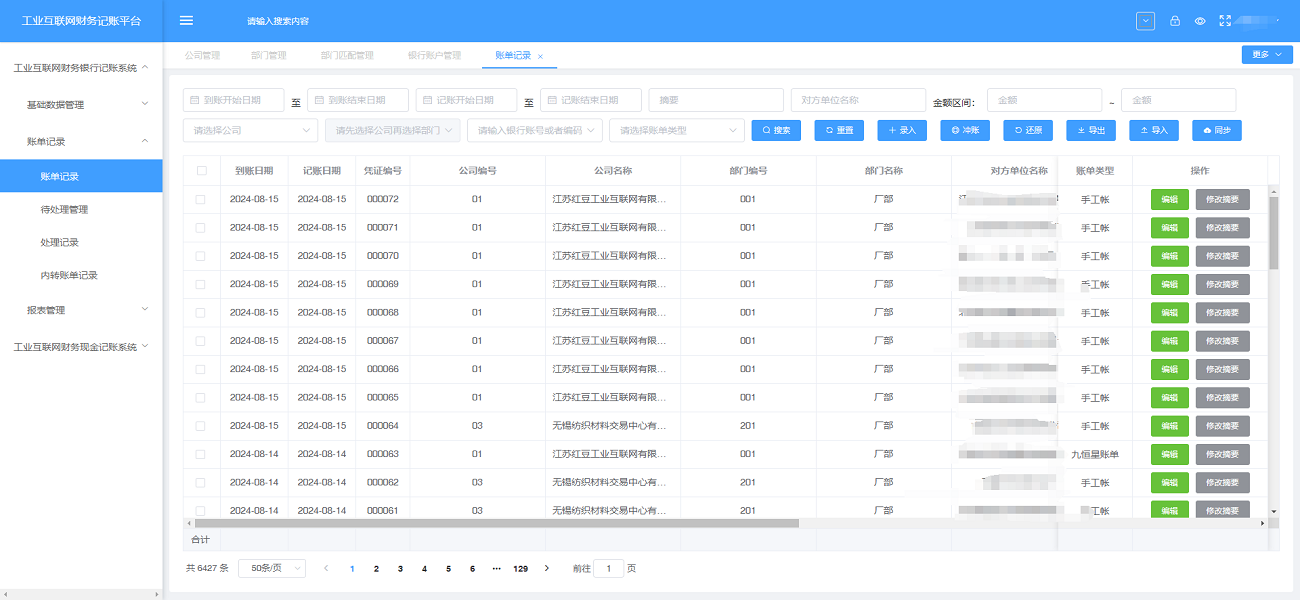Click the 导入 import button
This screenshot has height=600, width=1300.
tap(1154, 130)
